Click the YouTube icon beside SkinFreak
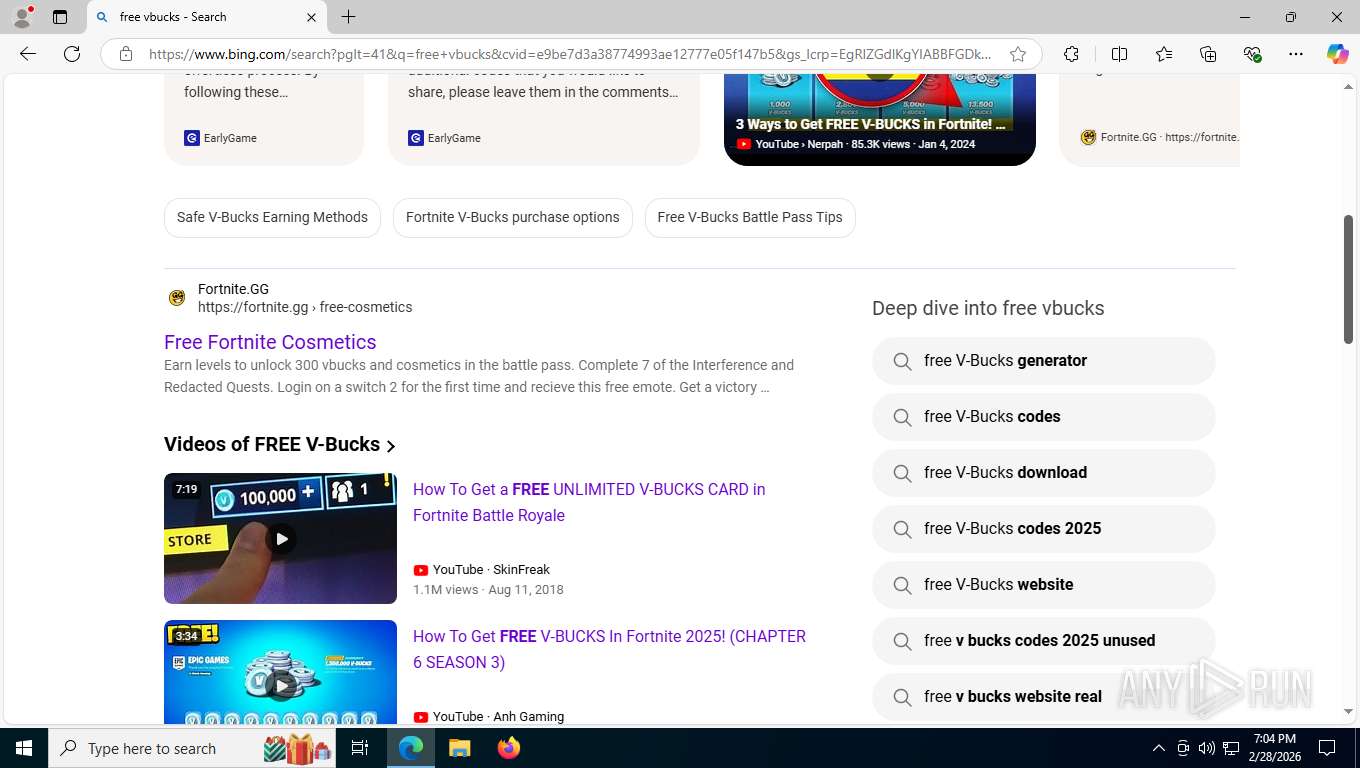This screenshot has width=1360, height=768. click(x=421, y=570)
